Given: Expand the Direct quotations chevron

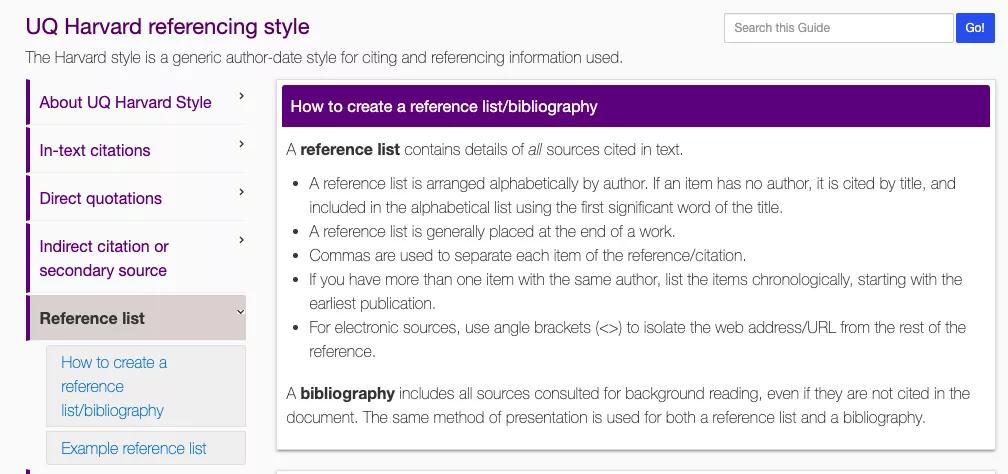Looking at the screenshot, I should (241, 192).
